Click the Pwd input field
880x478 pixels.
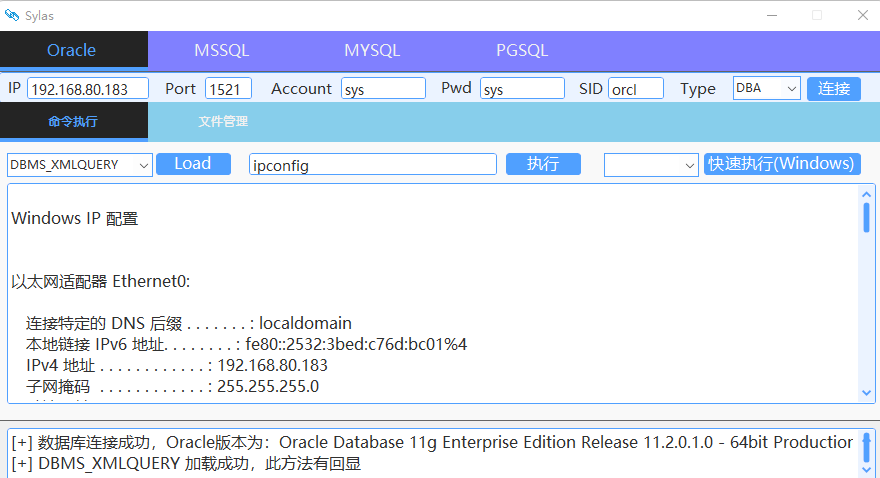(522, 89)
